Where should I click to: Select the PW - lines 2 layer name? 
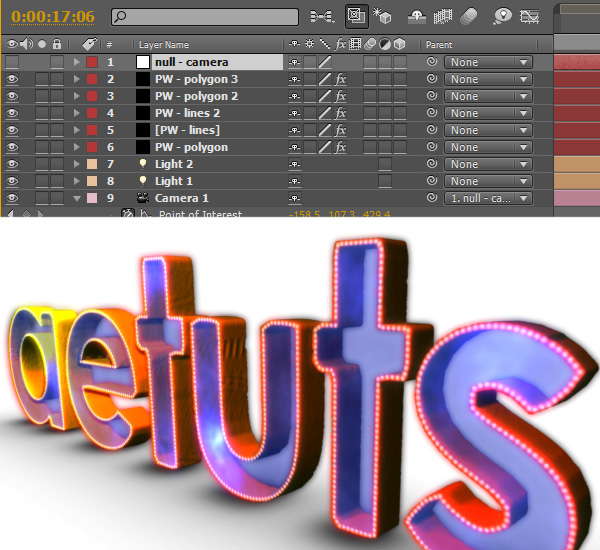188,113
